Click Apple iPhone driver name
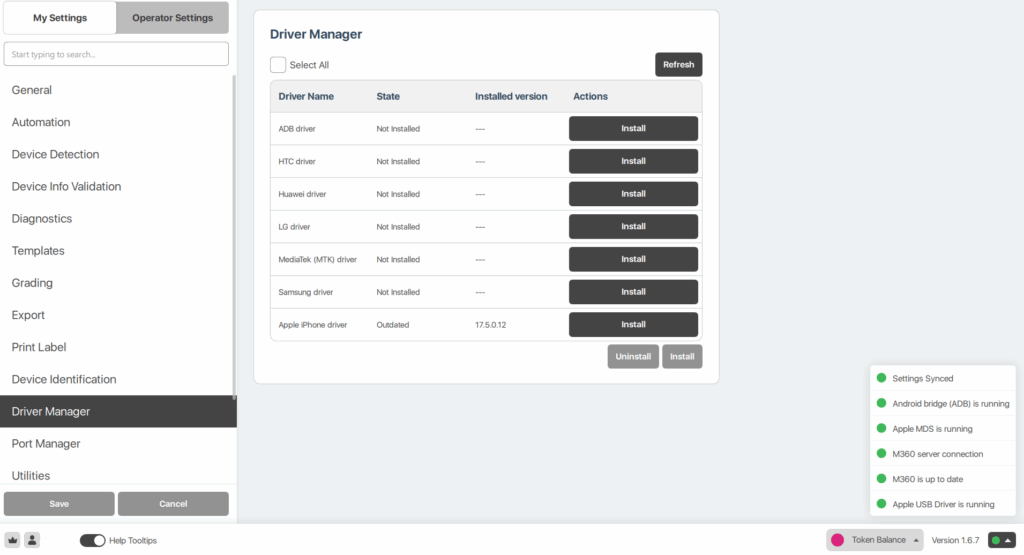Screen dimensions: 1024x555 click(312, 325)
